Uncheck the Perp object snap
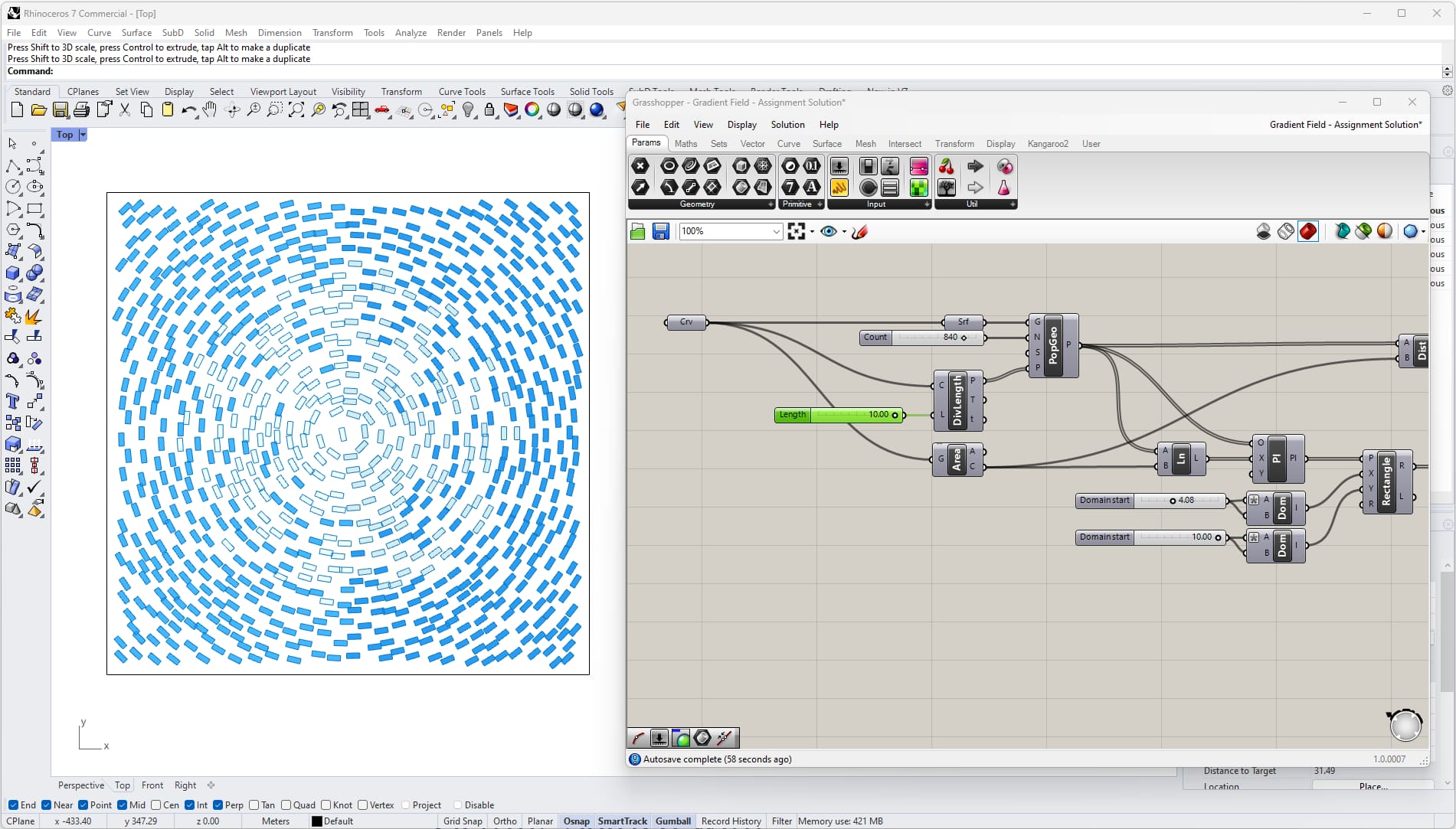1456x829 pixels. (x=218, y=805)
